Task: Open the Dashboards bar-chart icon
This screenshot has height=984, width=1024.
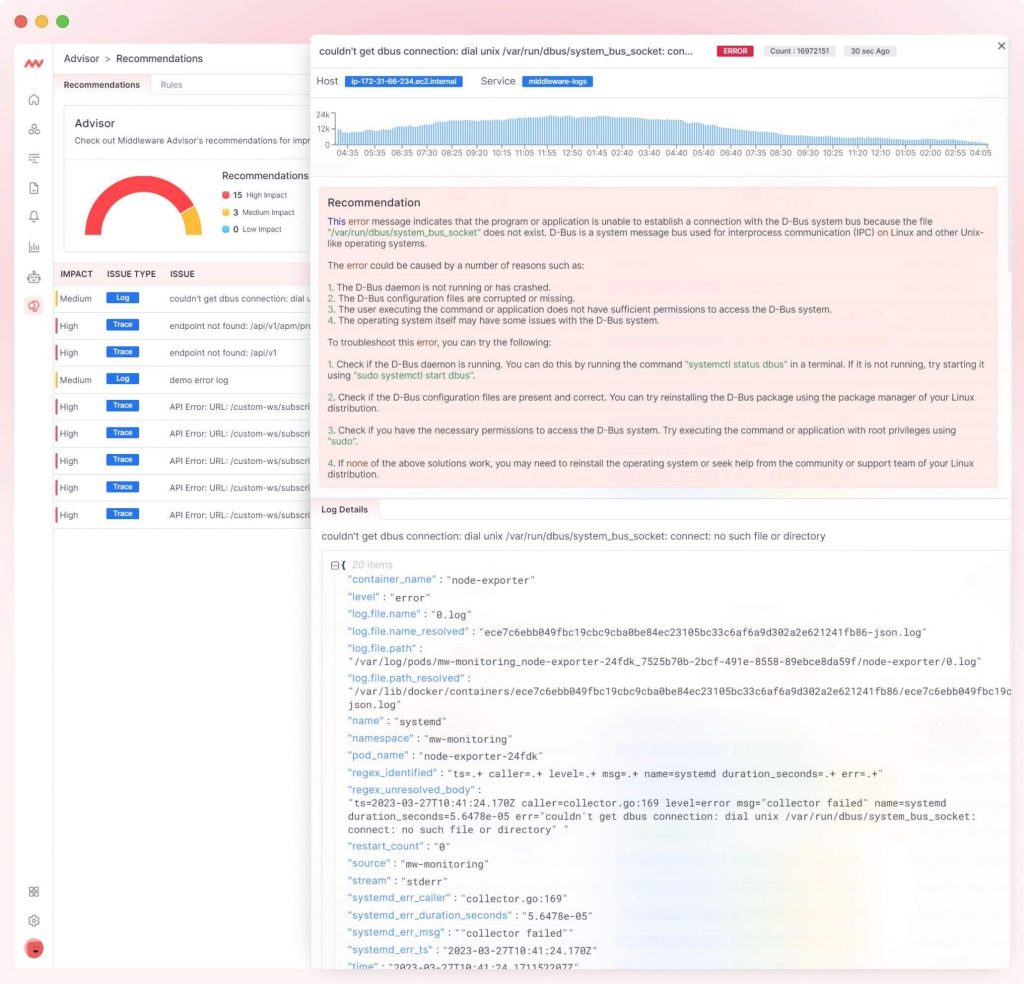Action: tap(33, 246)
